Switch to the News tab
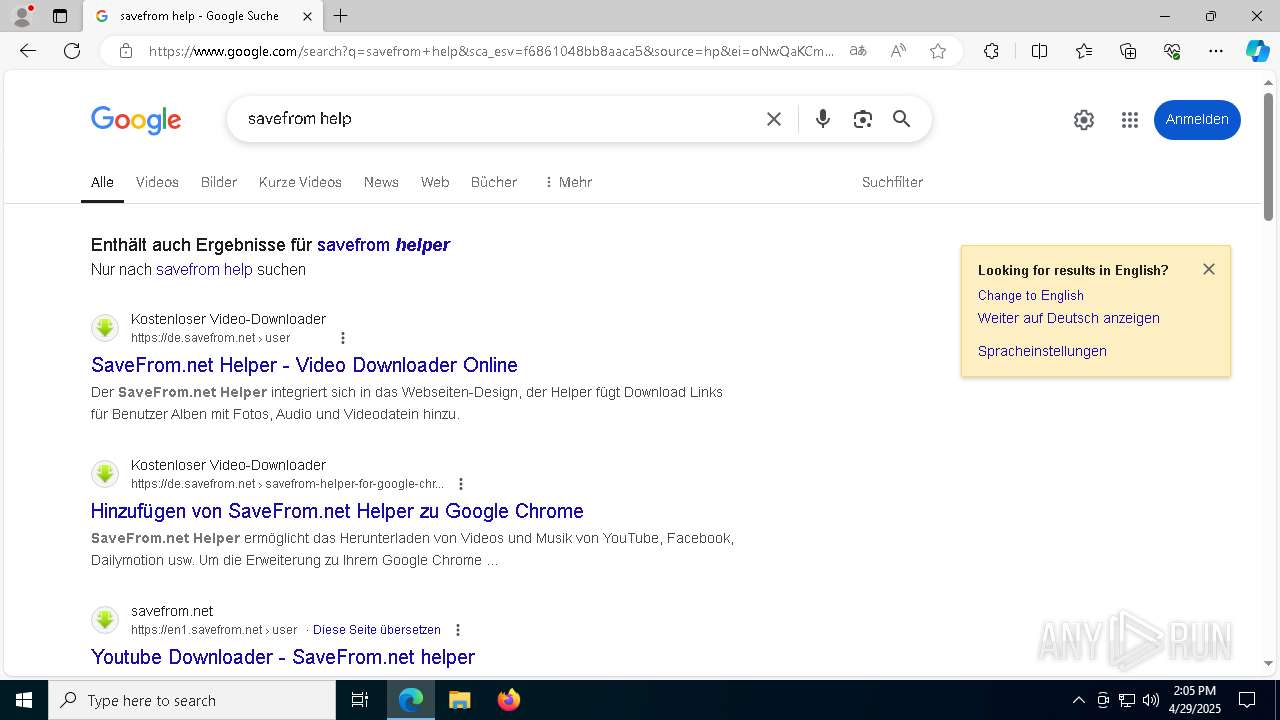The width and height of the screenshot is (1280, 720). coord(381,182)
